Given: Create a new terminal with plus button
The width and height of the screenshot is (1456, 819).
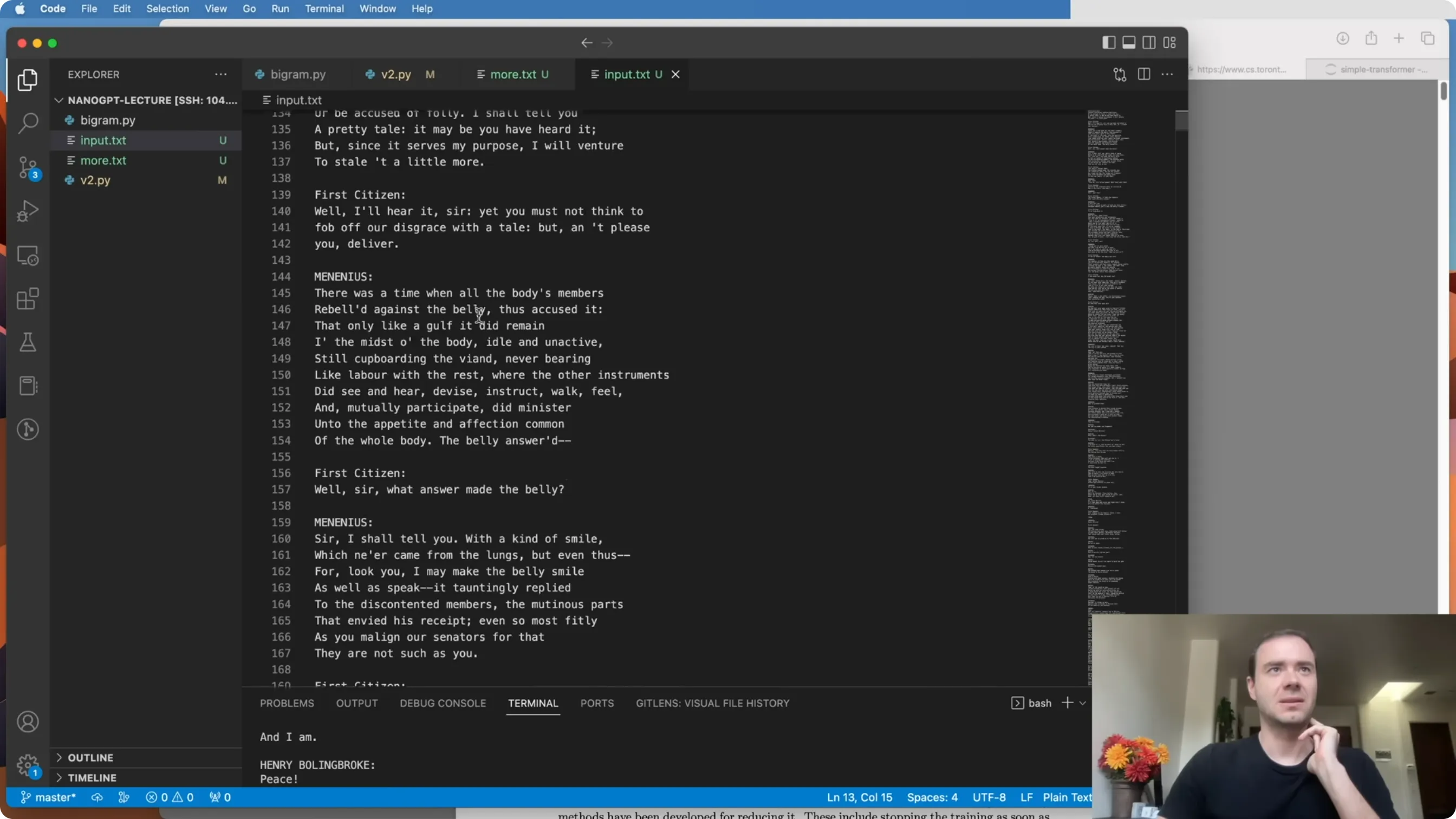Looking at the screenshot, I should click(1067, 703).
